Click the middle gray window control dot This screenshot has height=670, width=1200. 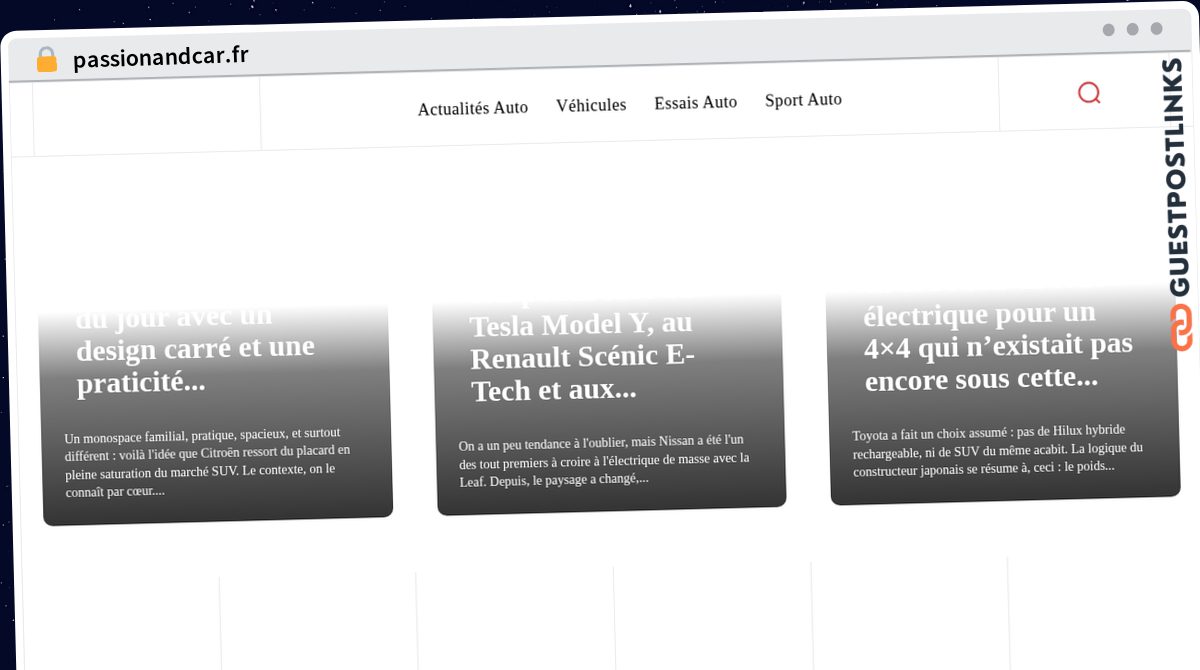tap(1132, 29)
